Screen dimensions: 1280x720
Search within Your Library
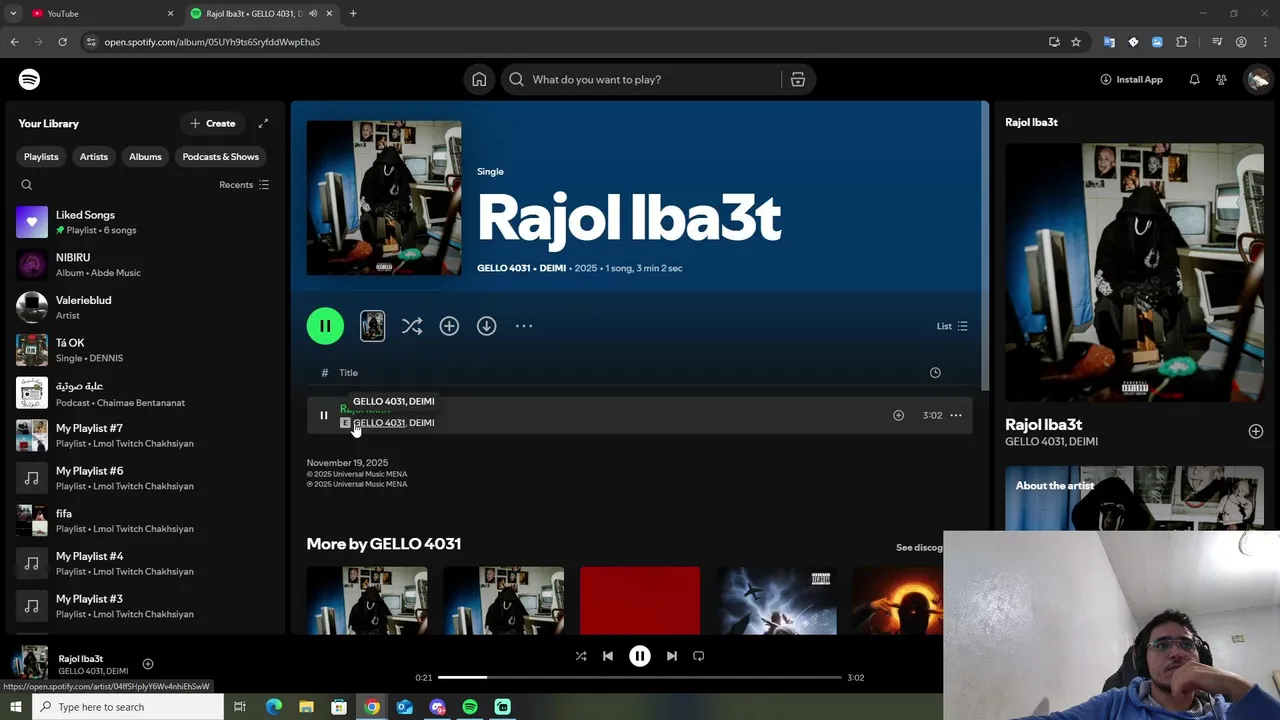pyautogui.click(x=27, y=185)
